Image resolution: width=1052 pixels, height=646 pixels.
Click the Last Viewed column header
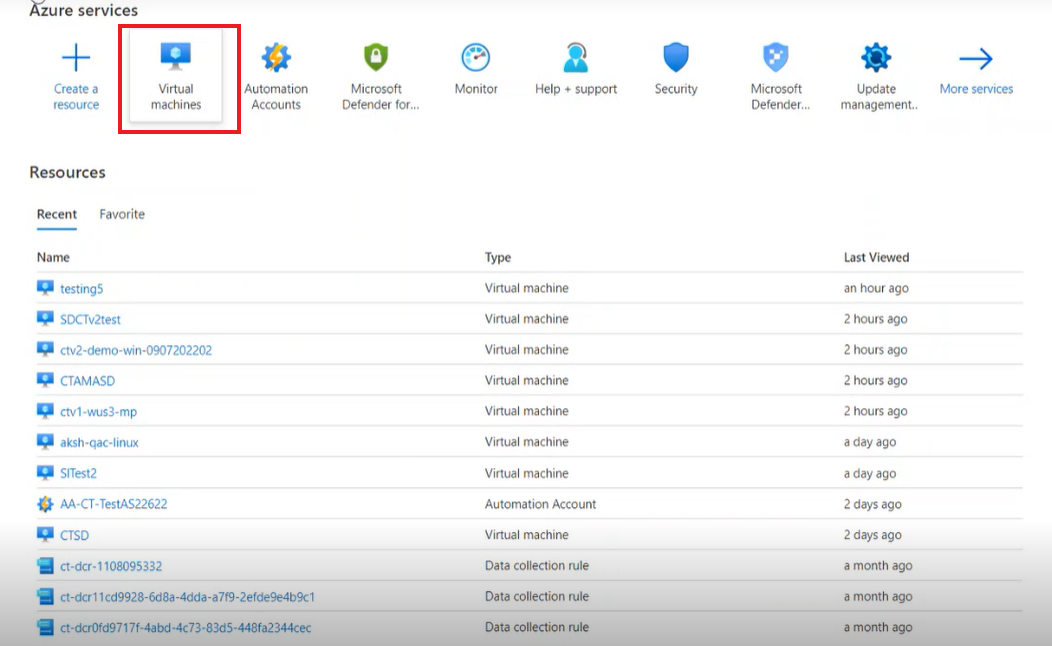click(876, 257)
